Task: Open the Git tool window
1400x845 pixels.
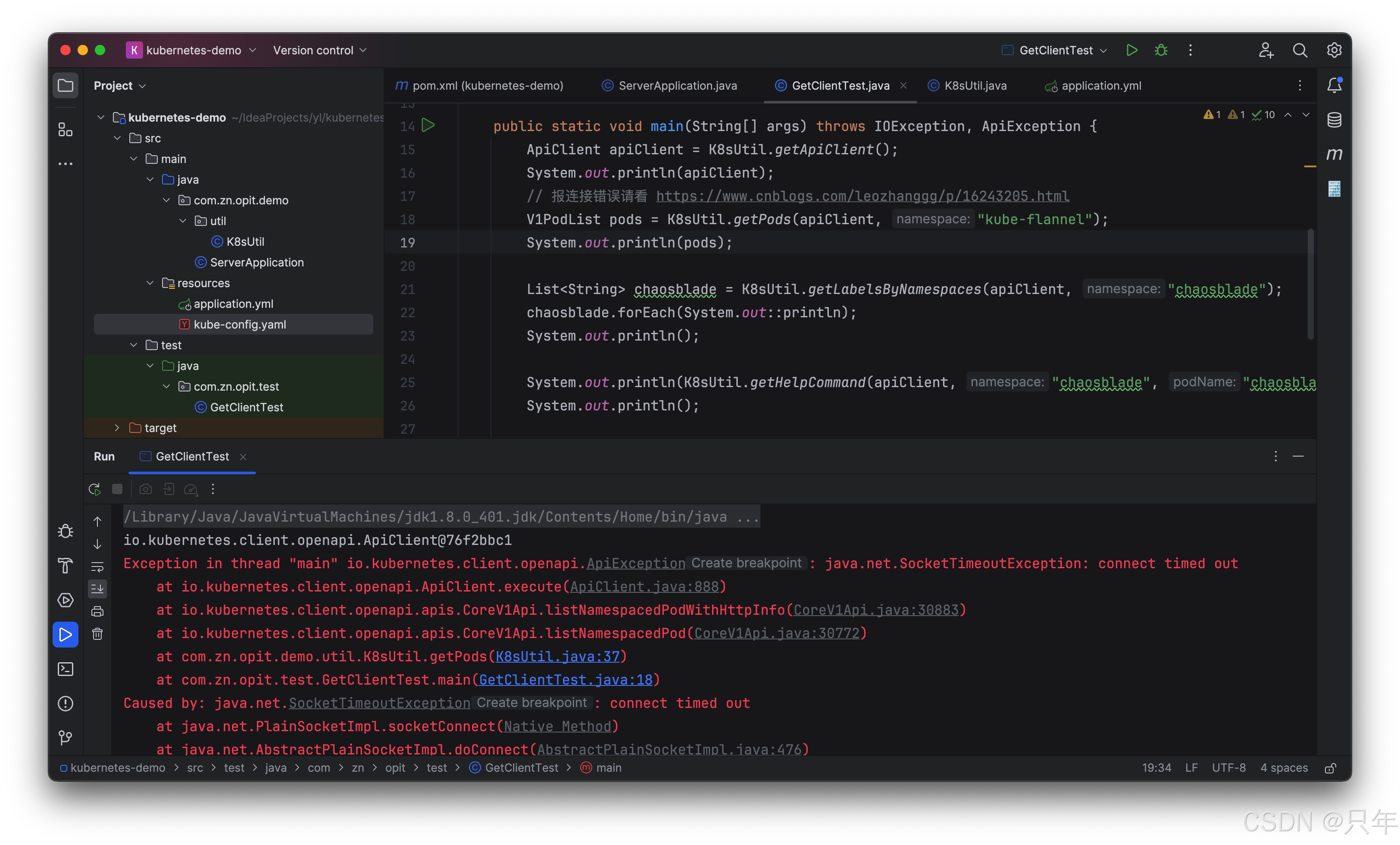Action: click(66, 738)
